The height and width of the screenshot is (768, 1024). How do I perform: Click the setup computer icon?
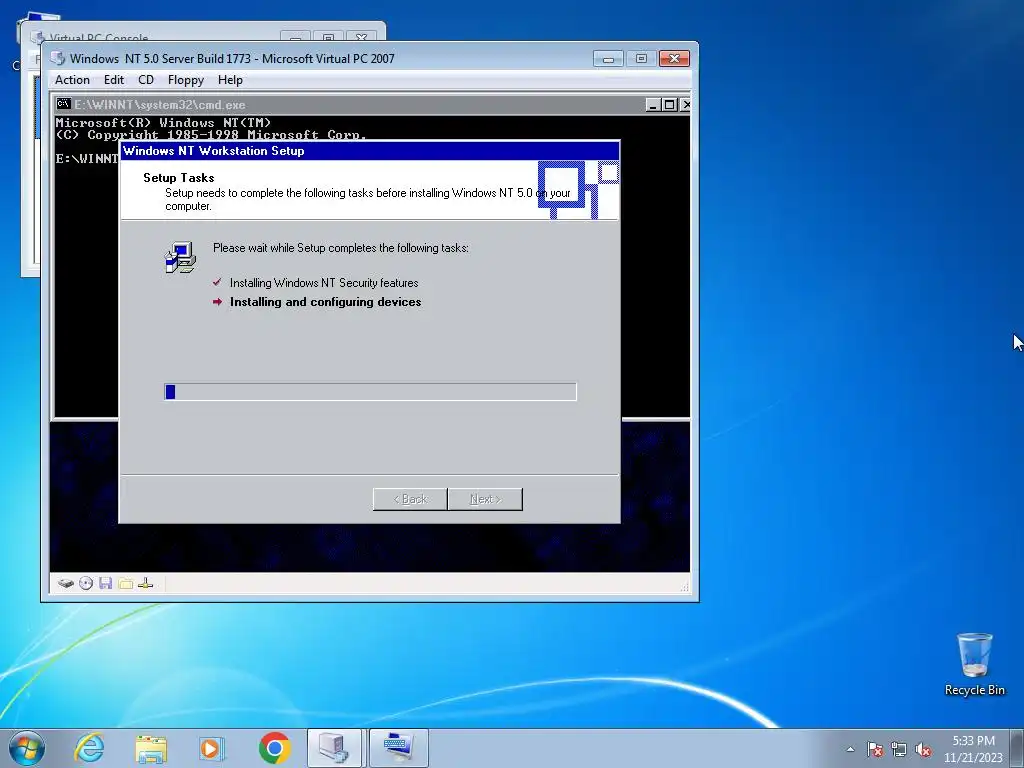tap(180, 257)
